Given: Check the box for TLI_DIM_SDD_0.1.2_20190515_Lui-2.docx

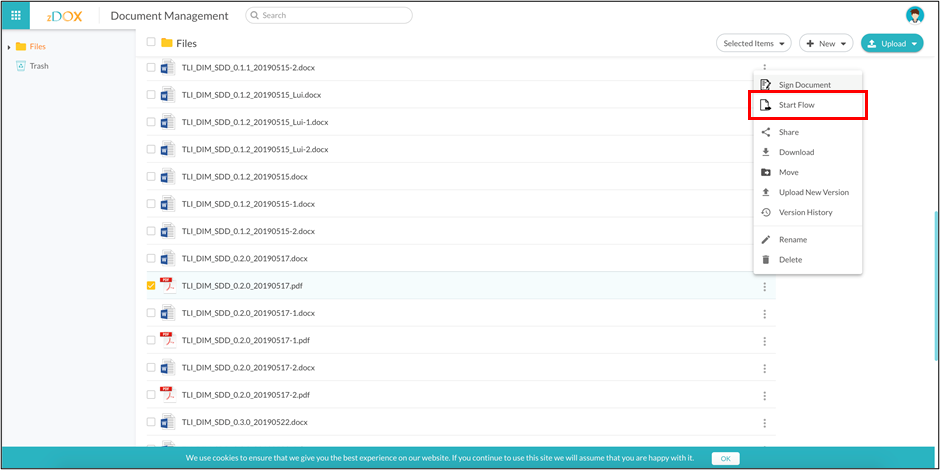Looking at the screenshot, I should tap(151, 149).
